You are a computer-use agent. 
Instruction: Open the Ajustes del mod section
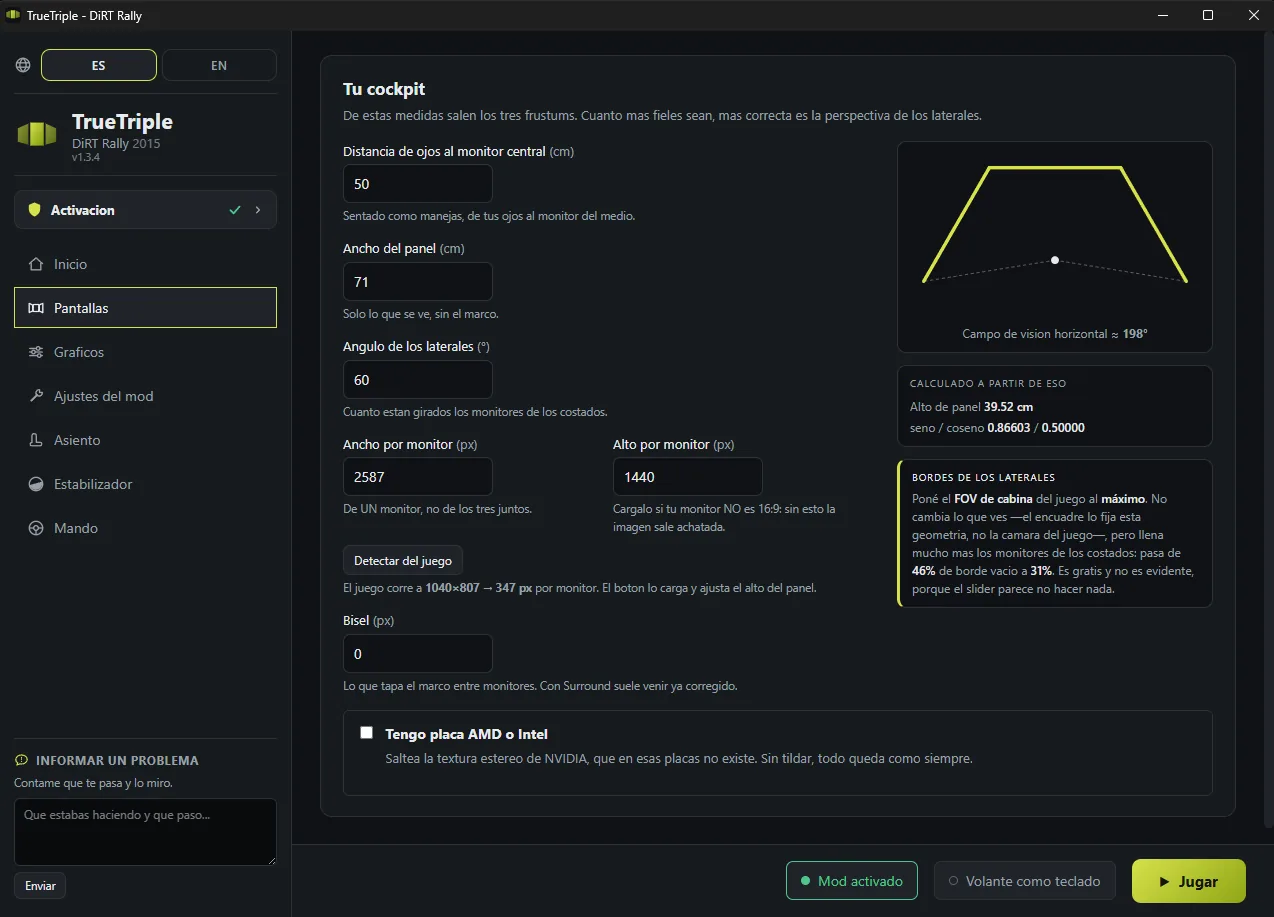[x=145, y=396]
